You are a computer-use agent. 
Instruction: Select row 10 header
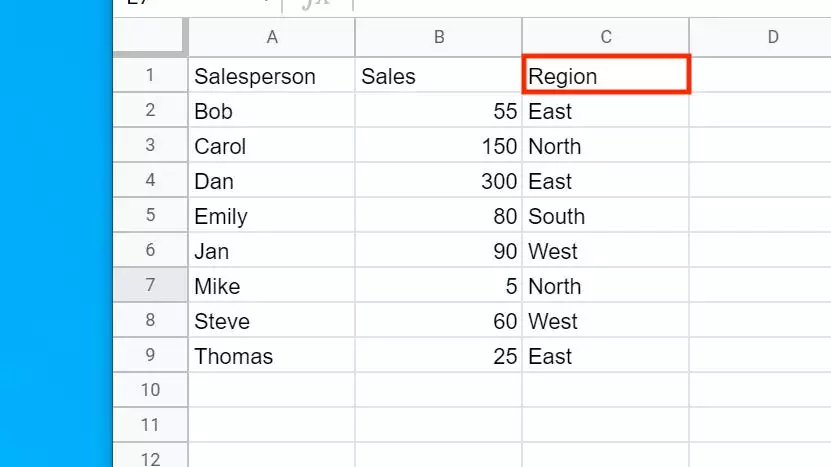[x=150, y=390]
